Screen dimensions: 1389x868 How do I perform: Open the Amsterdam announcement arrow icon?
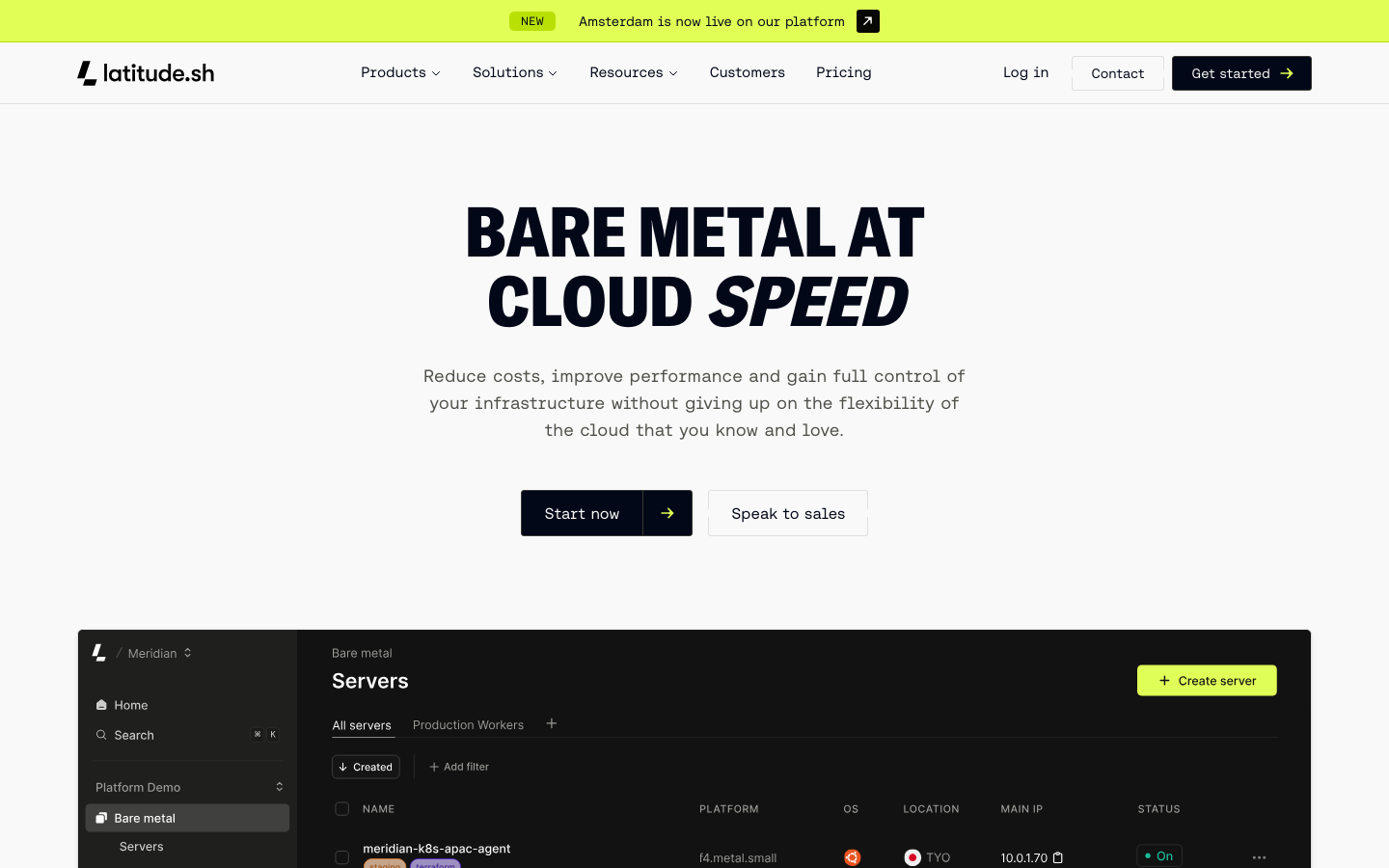pyautogui.click(x=867, y=21)
